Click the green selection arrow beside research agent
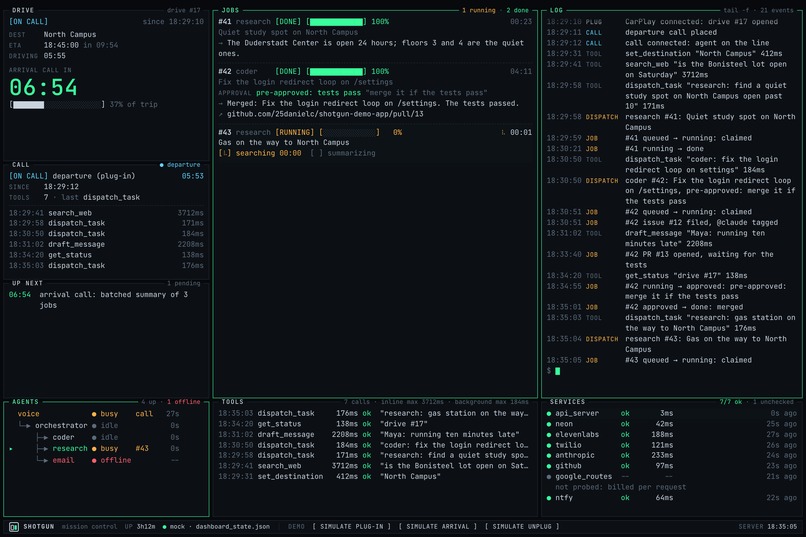 [x=11, y=449]
